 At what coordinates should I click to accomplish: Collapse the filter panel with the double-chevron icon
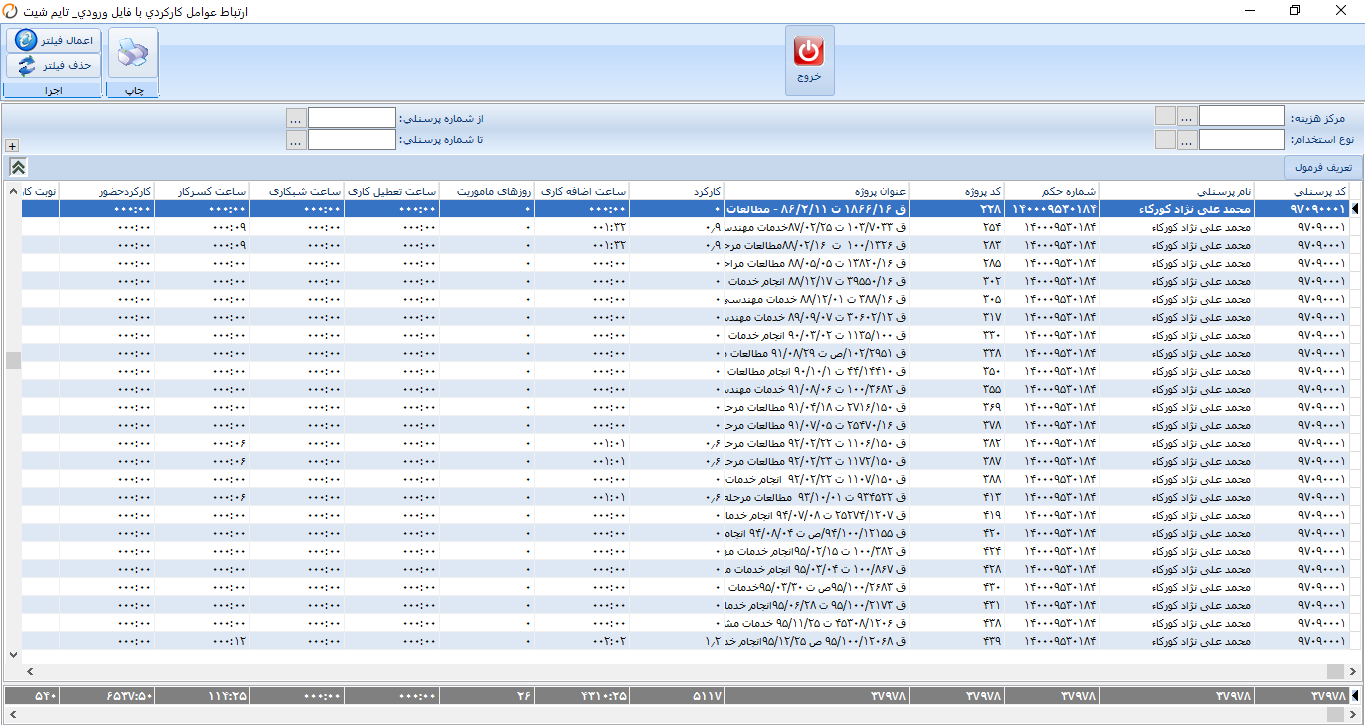(18, 167)
